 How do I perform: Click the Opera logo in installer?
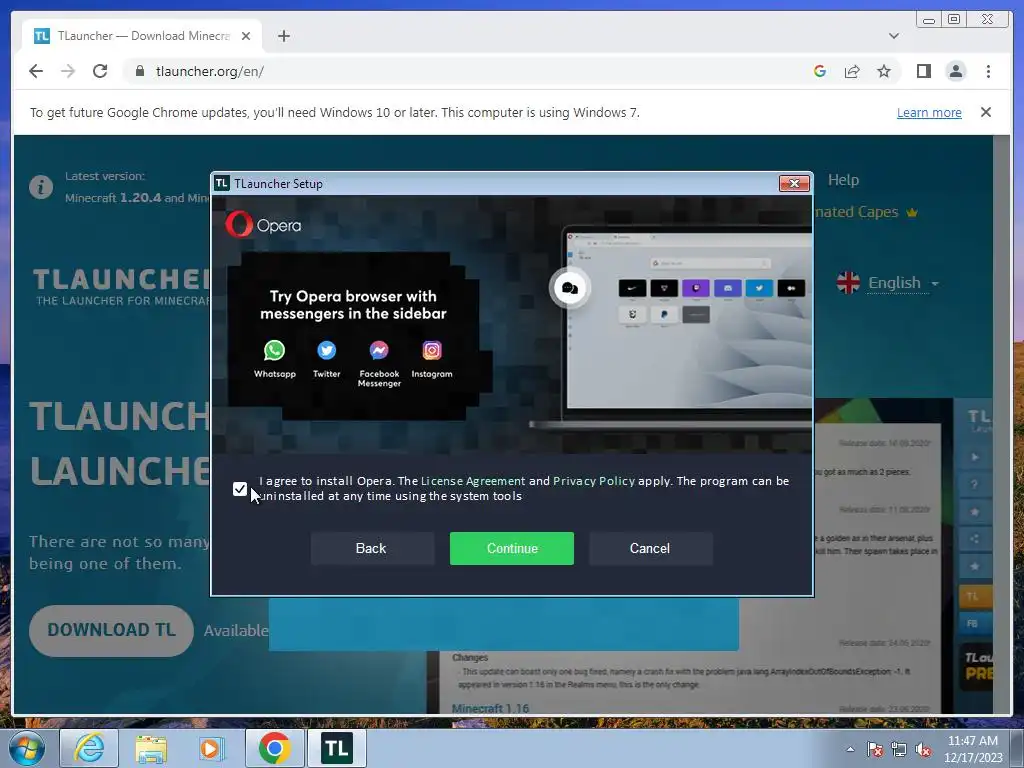pyautogui.click(x=263, y=225)
